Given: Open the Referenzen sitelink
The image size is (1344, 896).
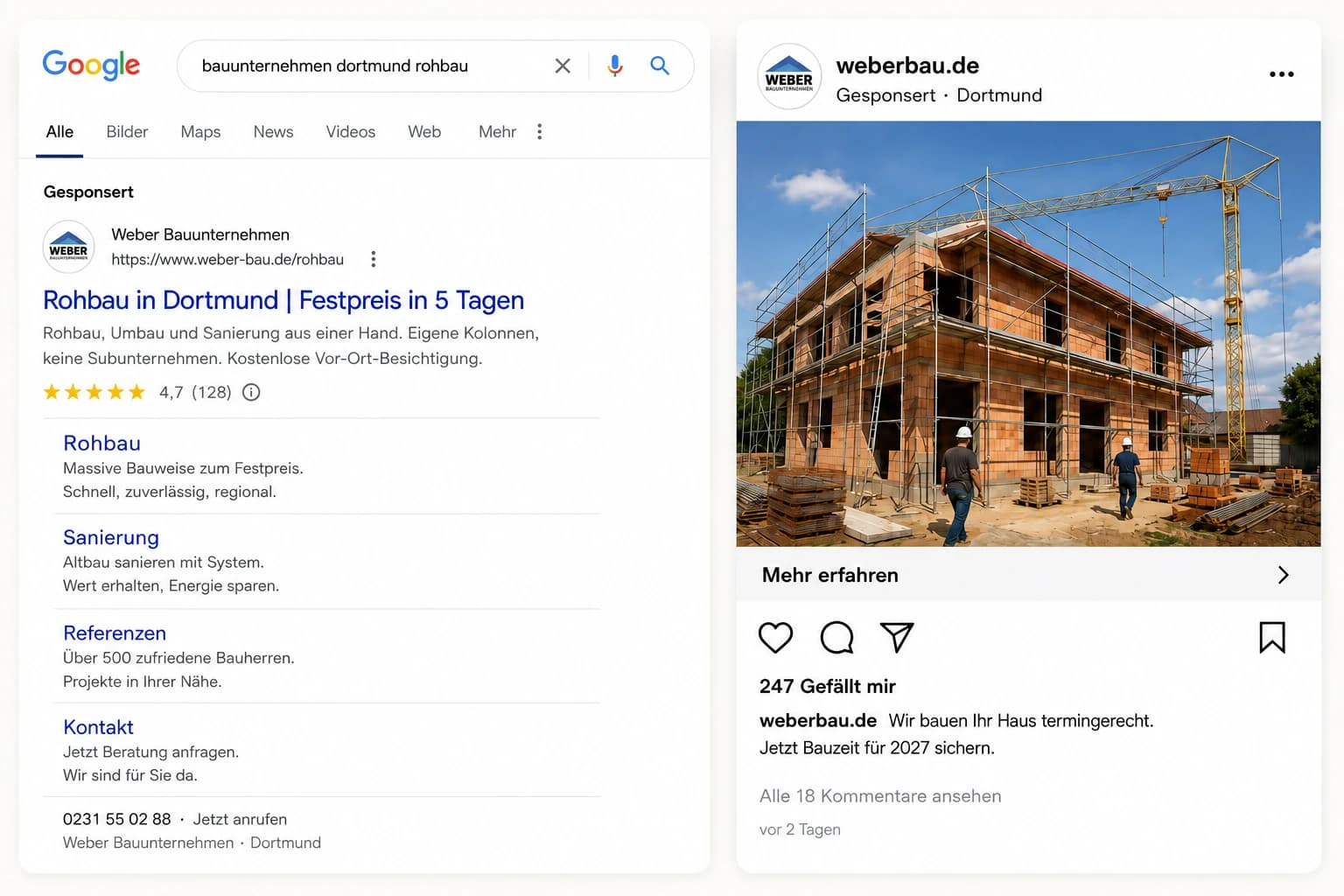Looking at the screenshot, I should tap(115, 633).
